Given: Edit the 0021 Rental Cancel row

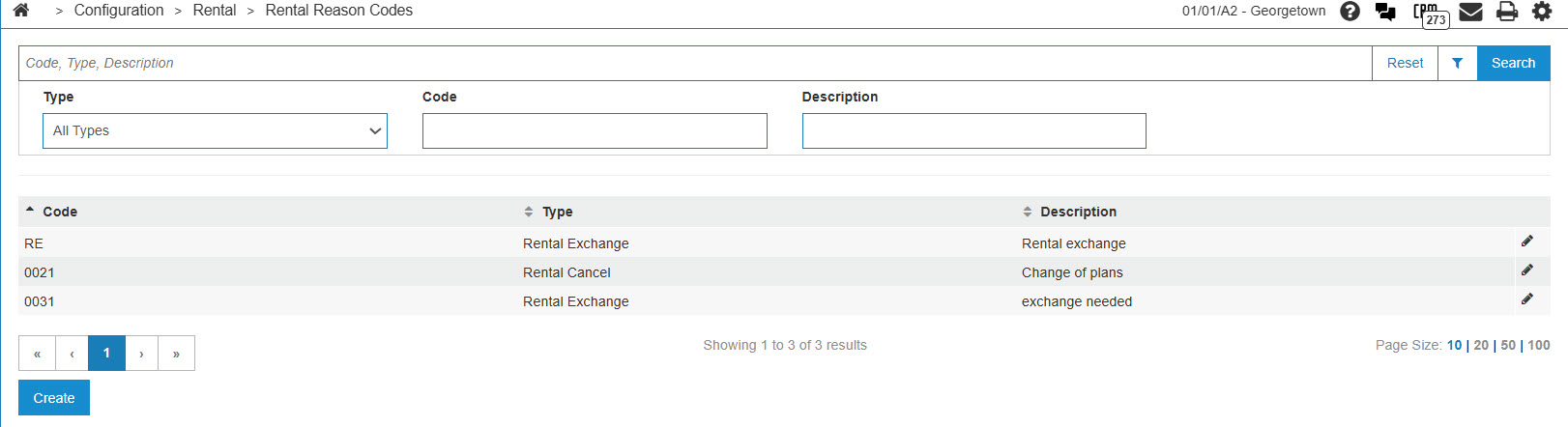Looking at the screenshot, I should tap(1527, 270).
